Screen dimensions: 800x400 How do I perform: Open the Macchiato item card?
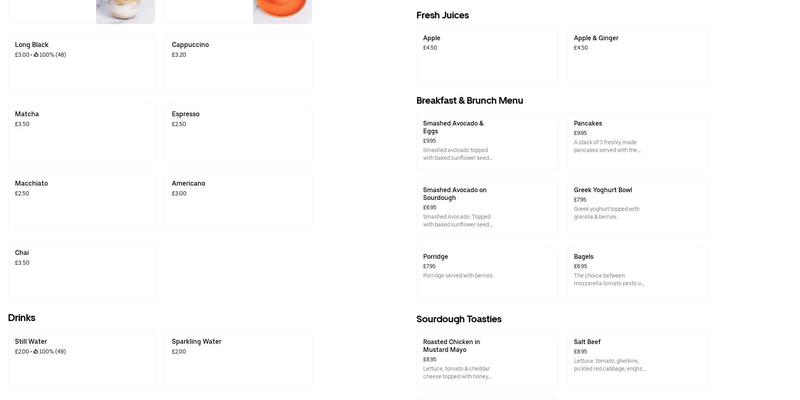pyautogui.click(x=81, y=202)
